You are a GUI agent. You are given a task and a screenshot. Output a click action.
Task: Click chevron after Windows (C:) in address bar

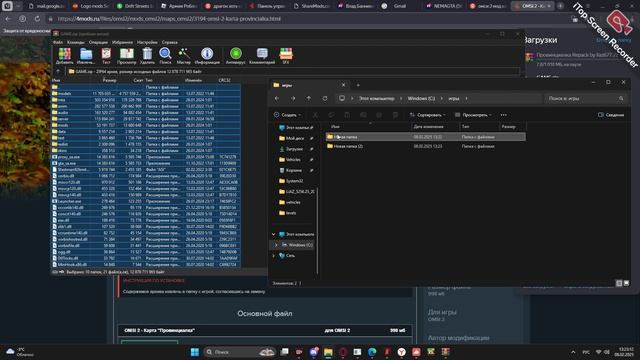(x=442, y=98)
